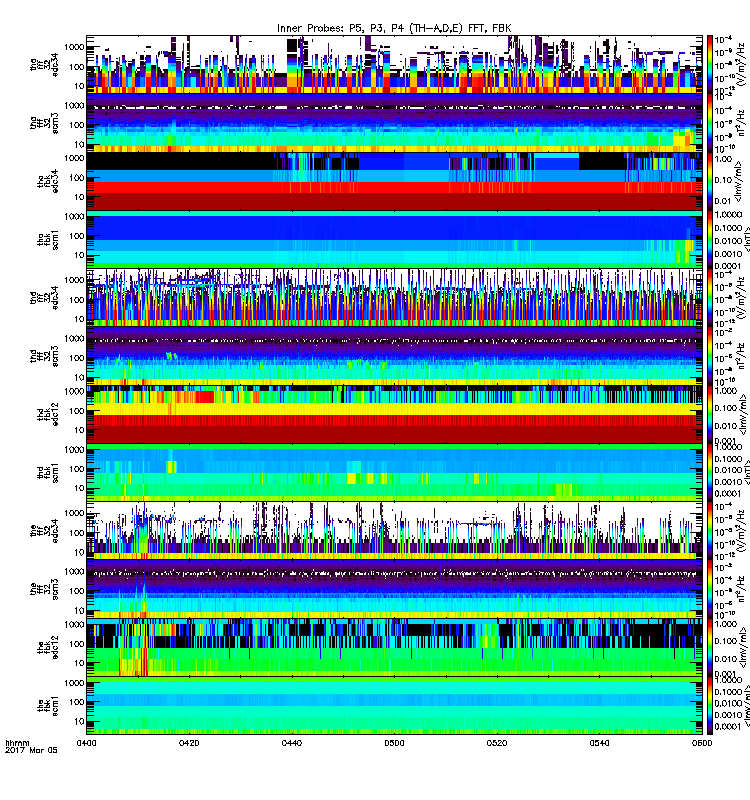Click the 1000 y-axis tick of tha fbk edc34 panel
This screenshot has height=800, width=750.
click(76, 158)
